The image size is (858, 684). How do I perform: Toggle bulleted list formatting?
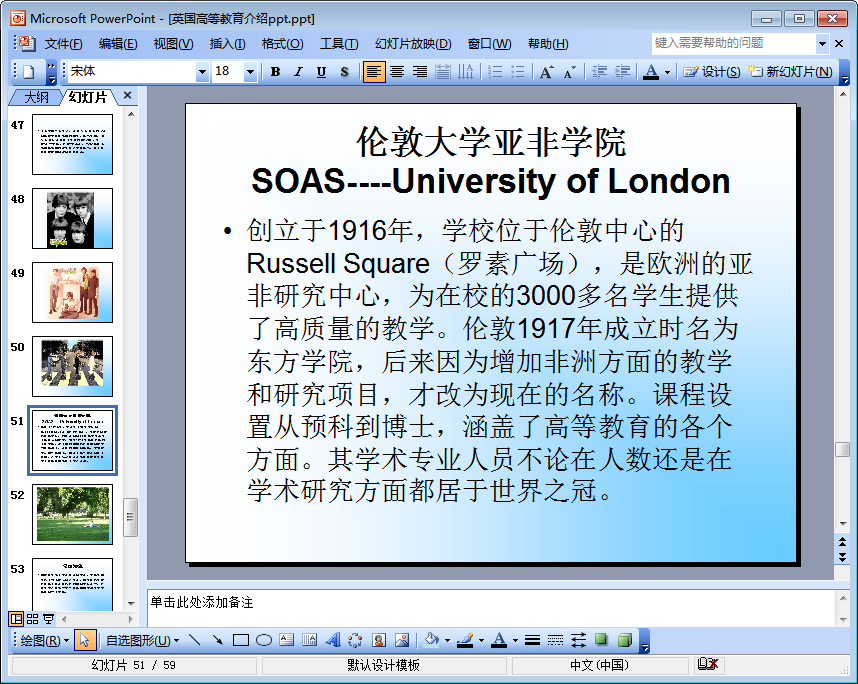(518, 72)
